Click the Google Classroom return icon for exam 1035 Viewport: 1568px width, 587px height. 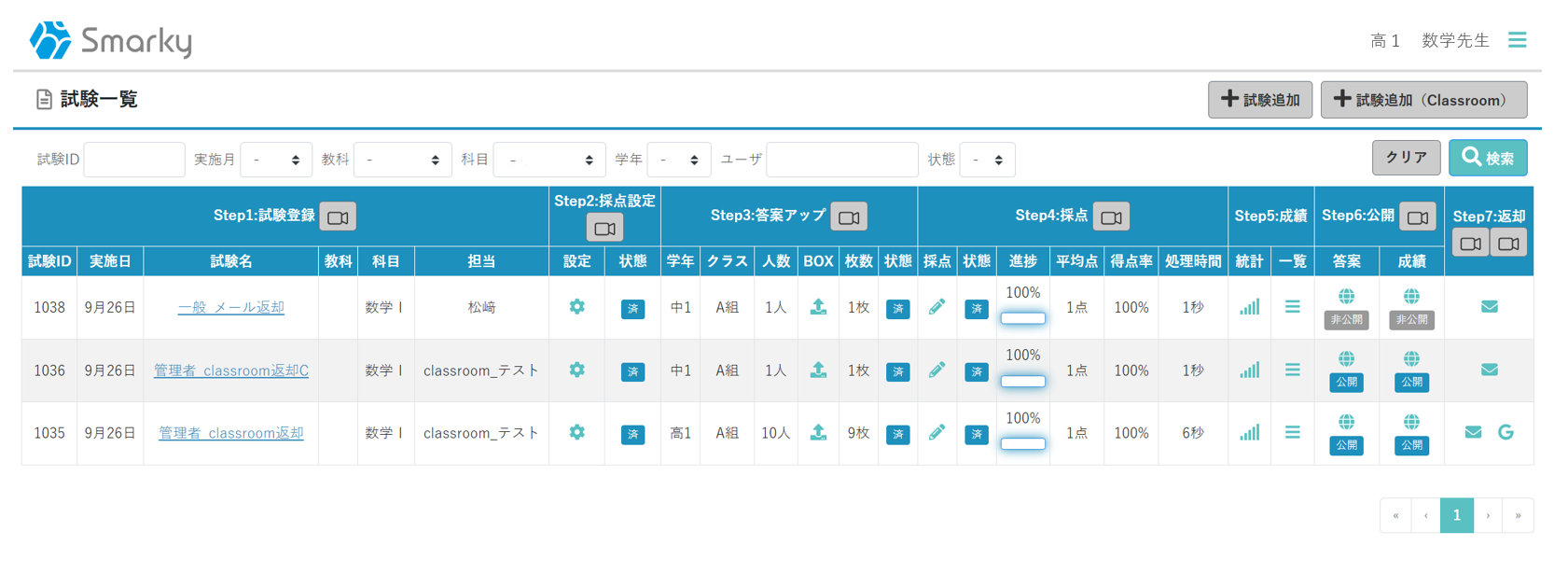(1506, 432)
